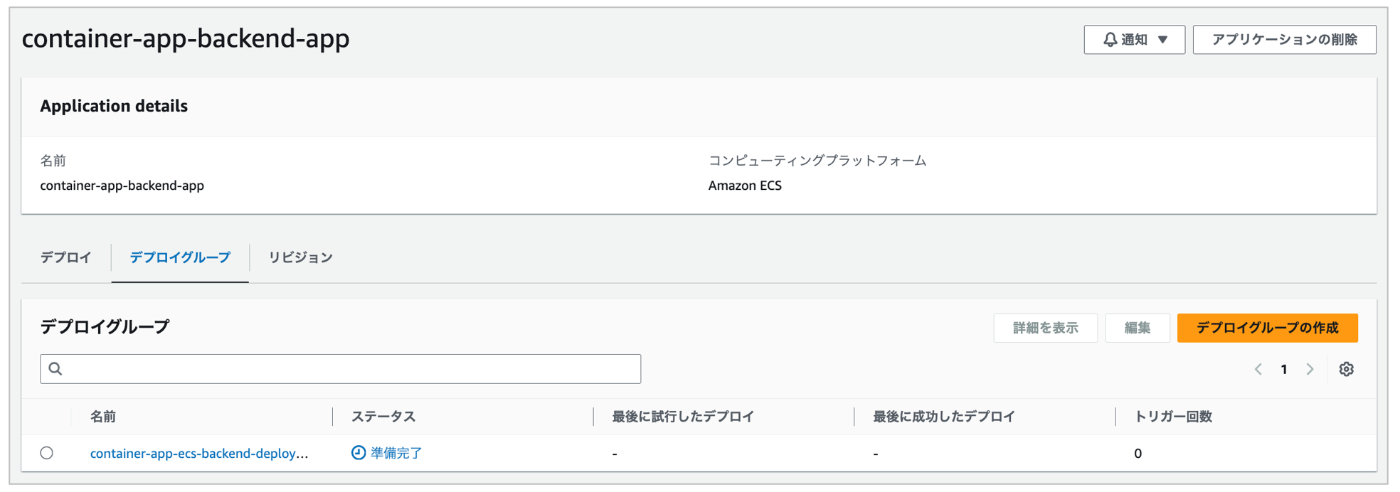Click the 編集 button
The image size is (1400, 492).
(x=1137, y=328)
